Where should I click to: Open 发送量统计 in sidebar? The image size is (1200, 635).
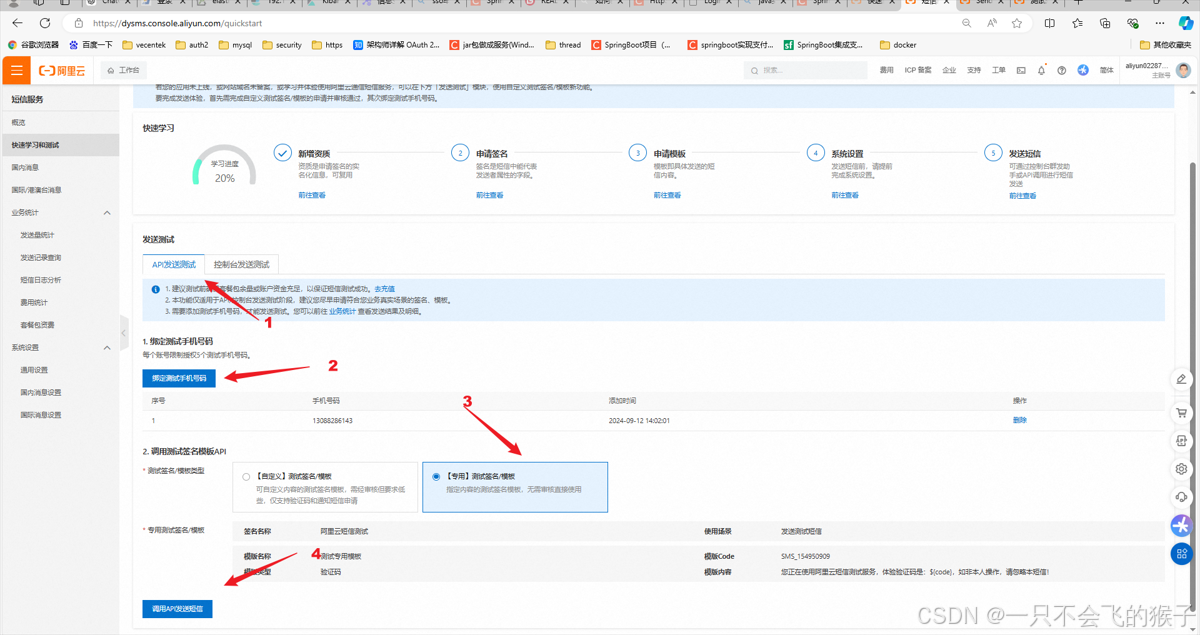click(37, 235)
